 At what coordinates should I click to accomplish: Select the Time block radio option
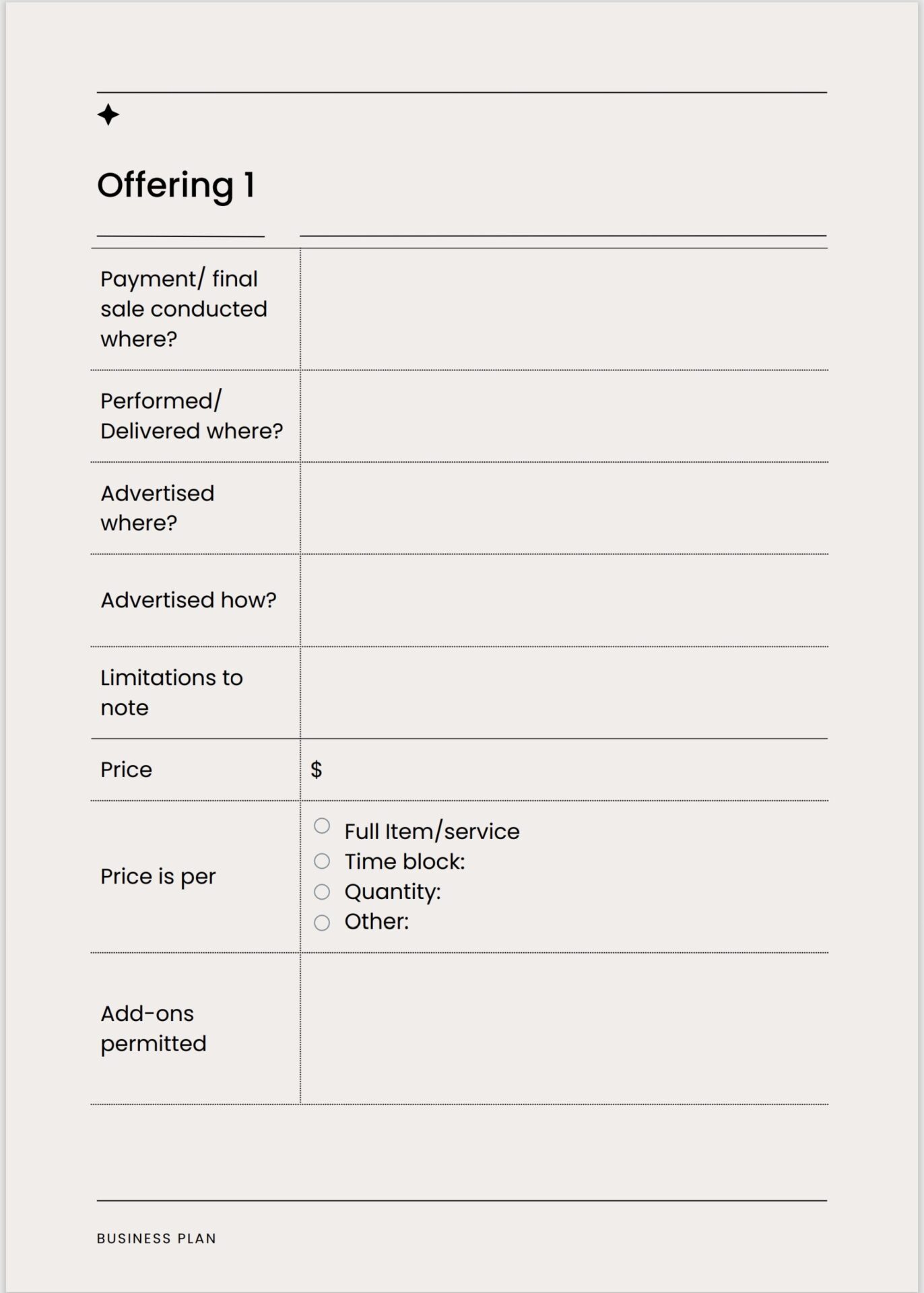[x=322, y=861]
